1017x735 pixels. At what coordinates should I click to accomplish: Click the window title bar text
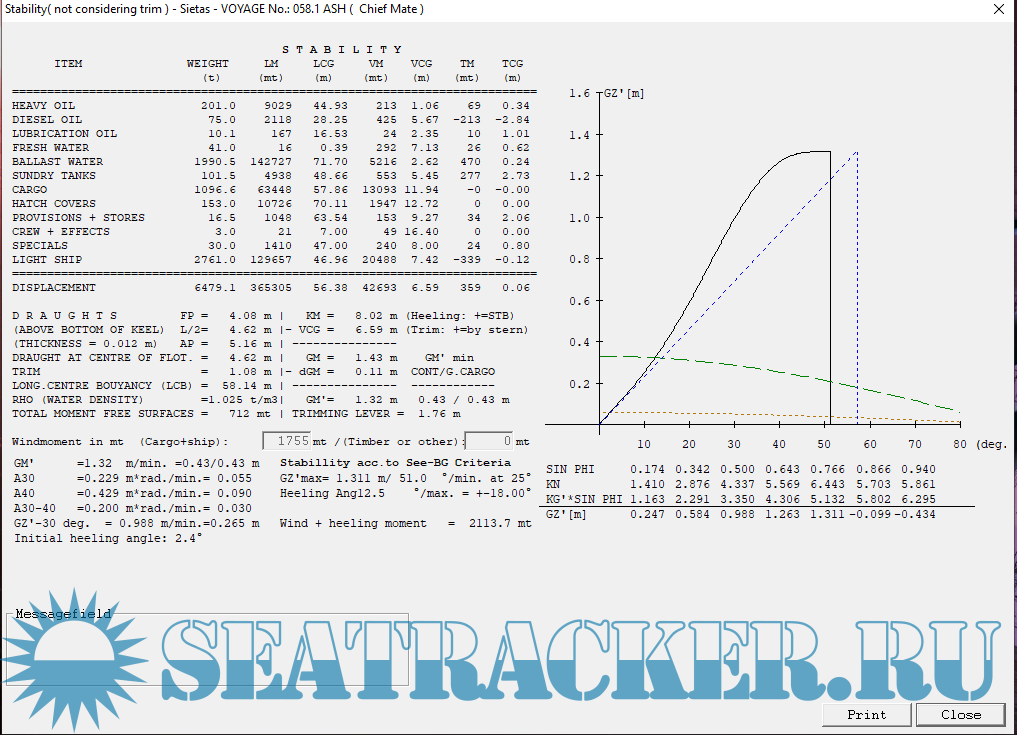(213, 9)
